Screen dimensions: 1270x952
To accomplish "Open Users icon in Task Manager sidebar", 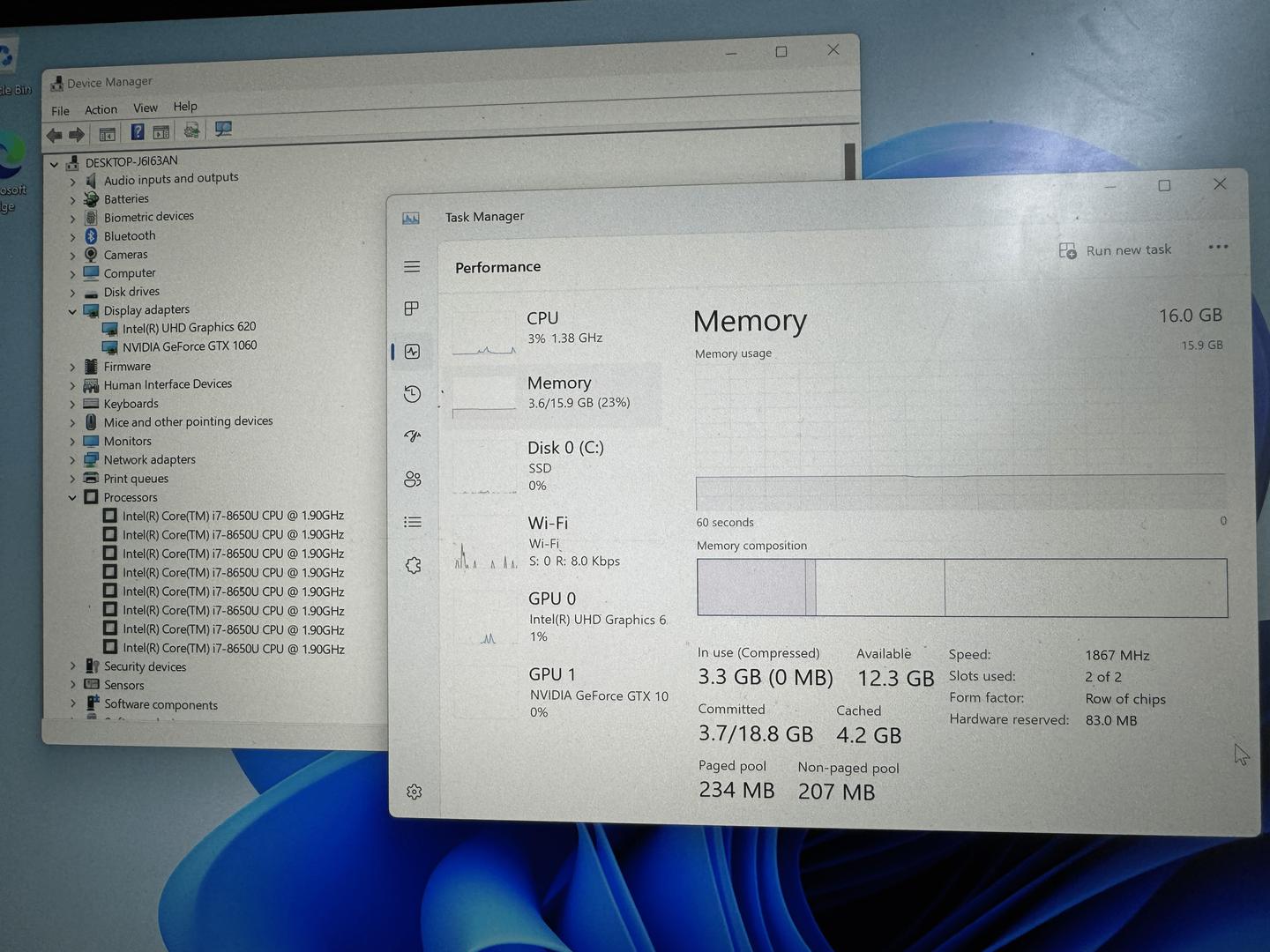I will (x=412, y=480).
